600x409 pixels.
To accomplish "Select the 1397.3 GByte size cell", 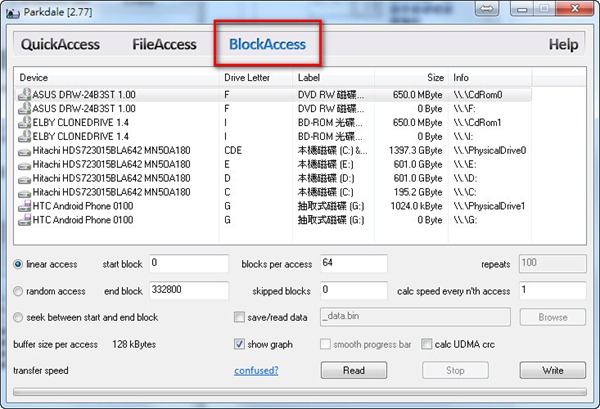I will (x=416, y=150).
